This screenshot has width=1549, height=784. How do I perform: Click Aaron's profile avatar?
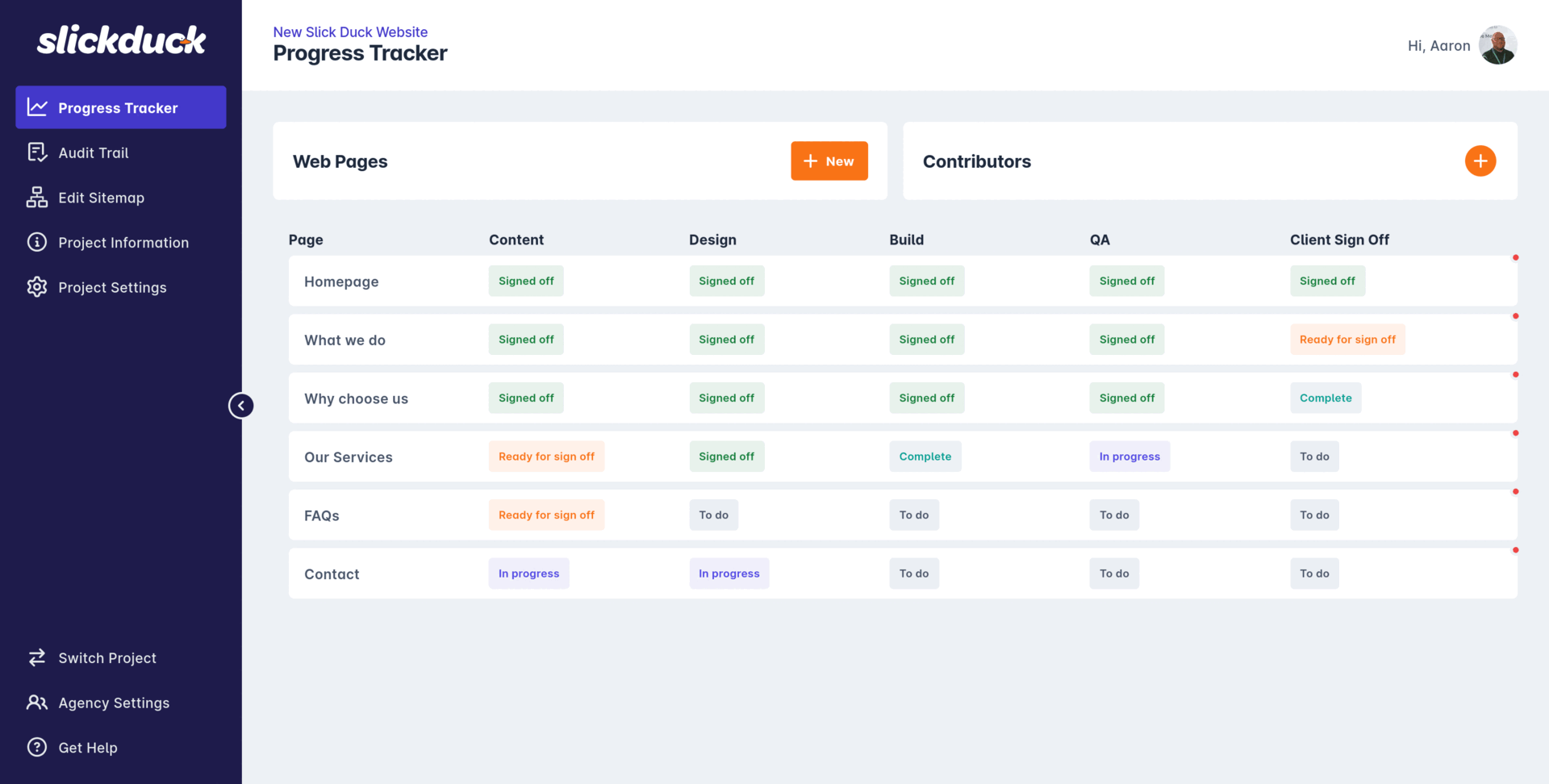(x=1497, y=45)
